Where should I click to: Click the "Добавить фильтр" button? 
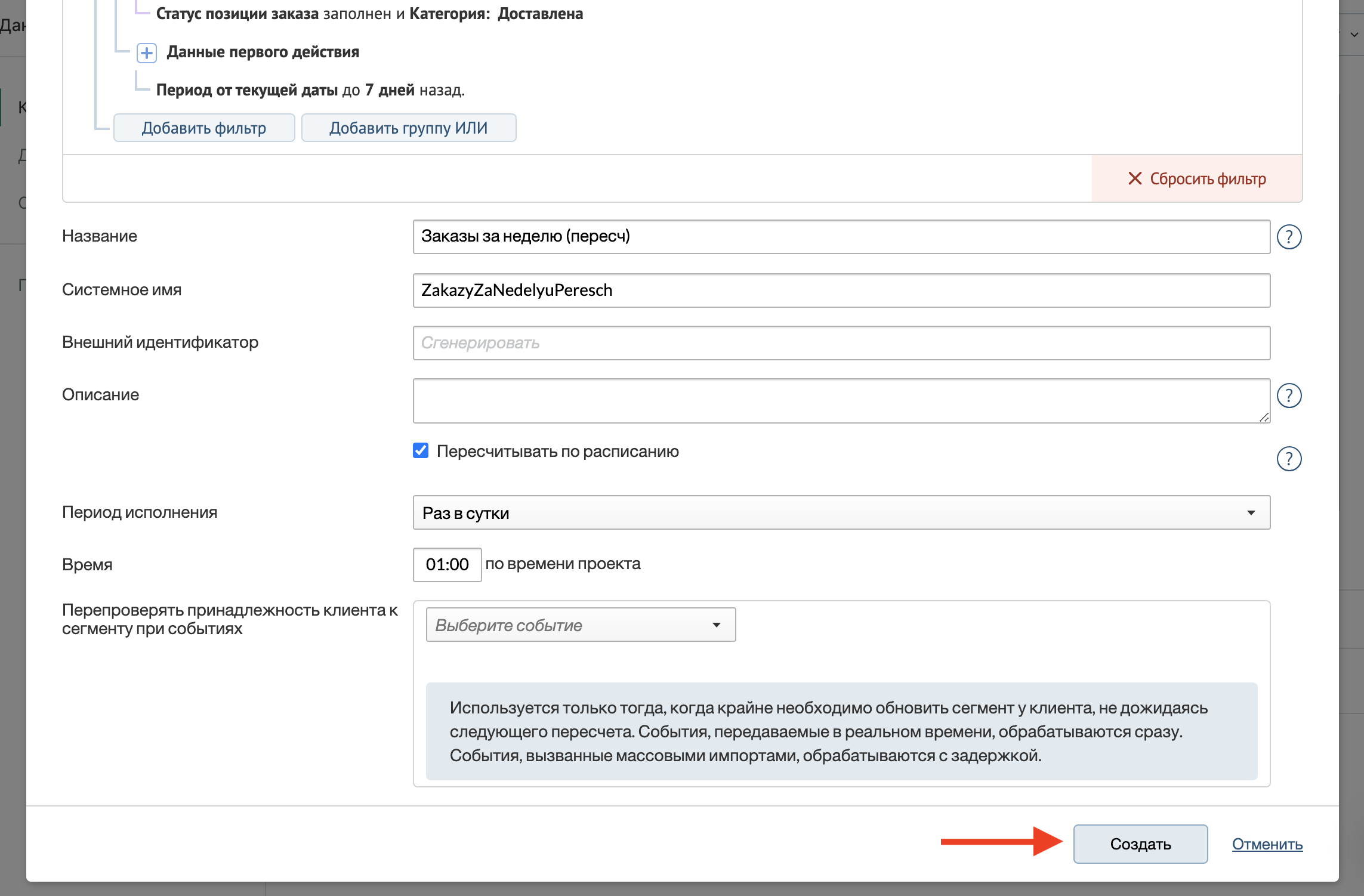point(204,128)
